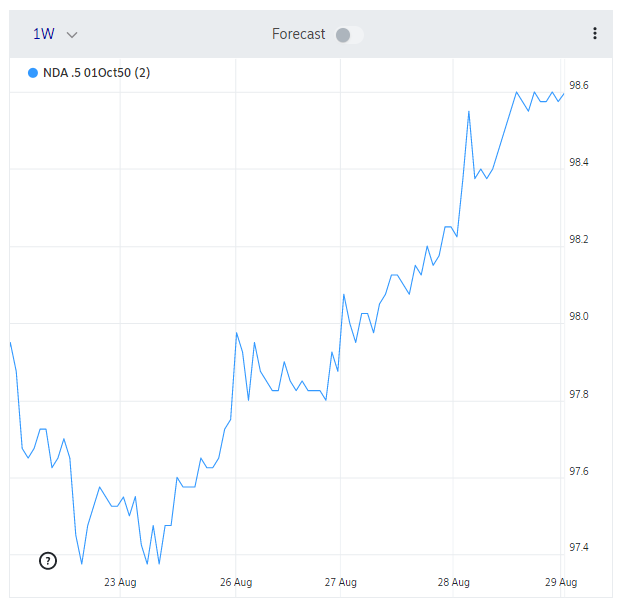Click the 97.8 price axis label

coord(579,394)
